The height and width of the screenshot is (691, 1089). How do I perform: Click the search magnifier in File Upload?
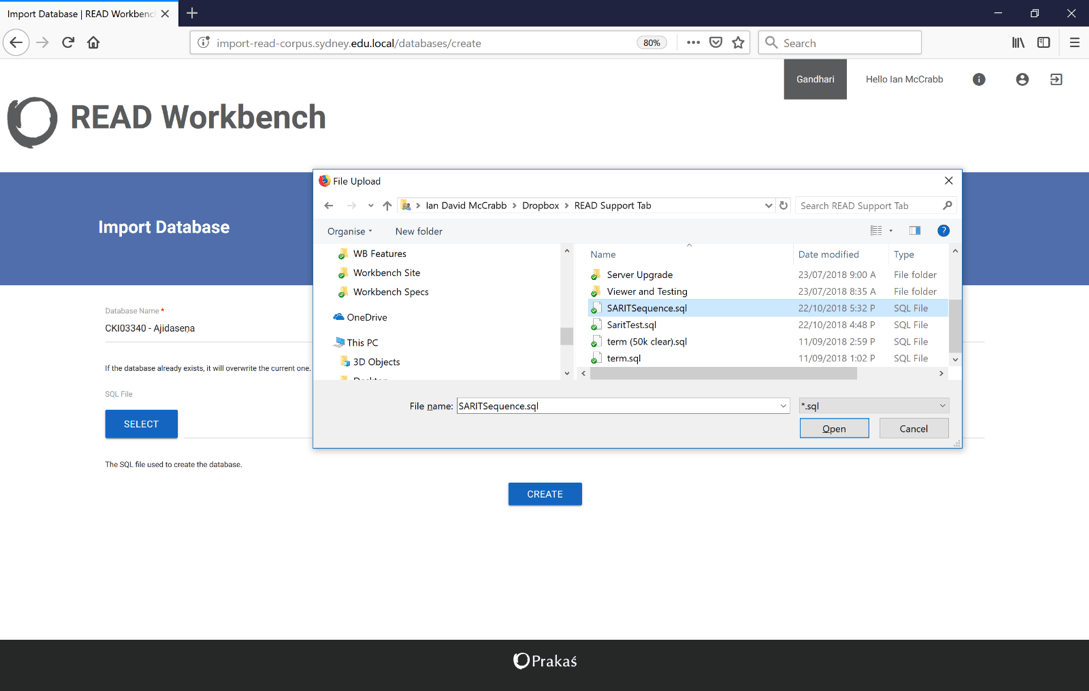947,206
